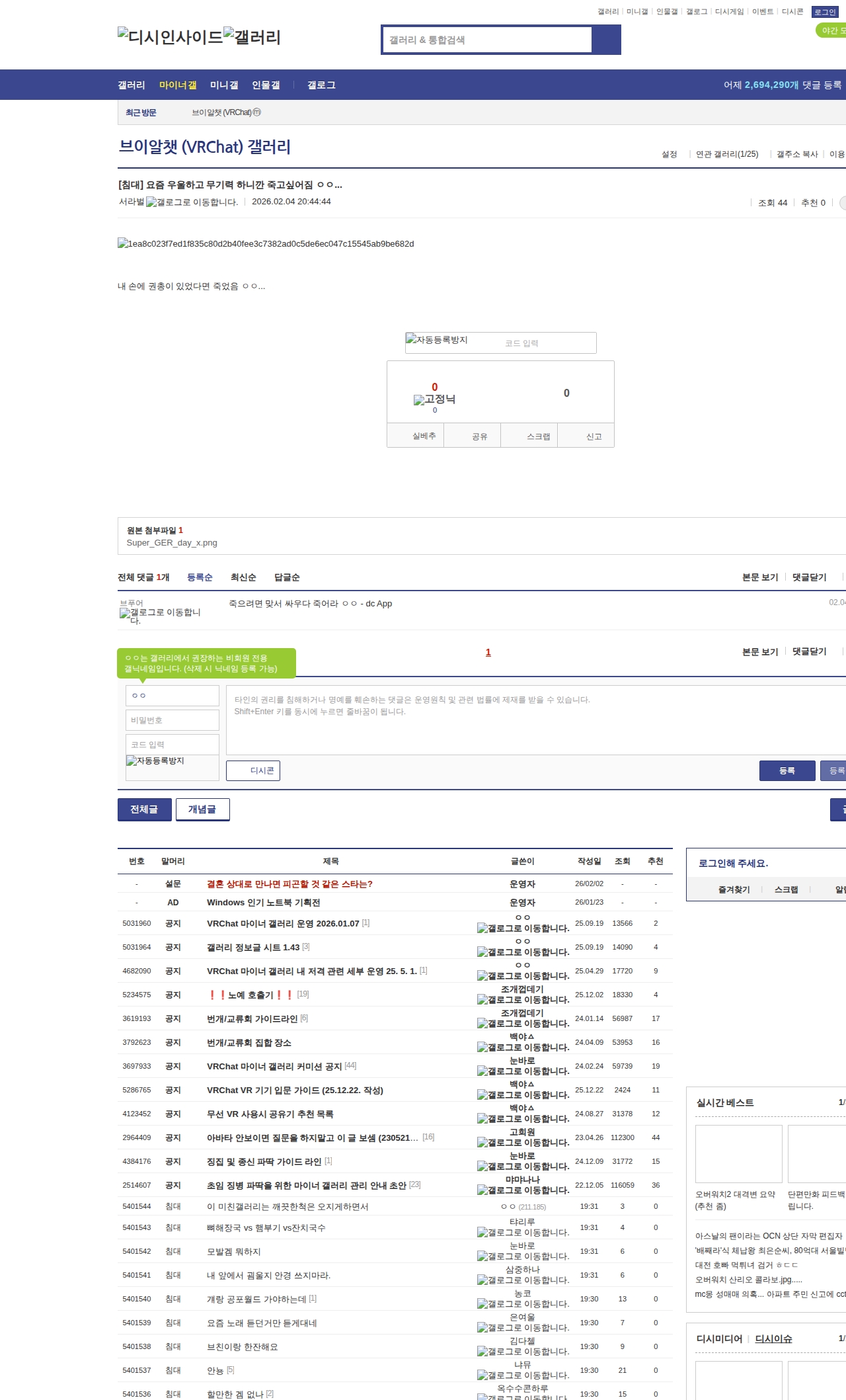Click the search button beside the gallery search box
This screenshot has width=846, height=1400.
[x=606, y=40]
